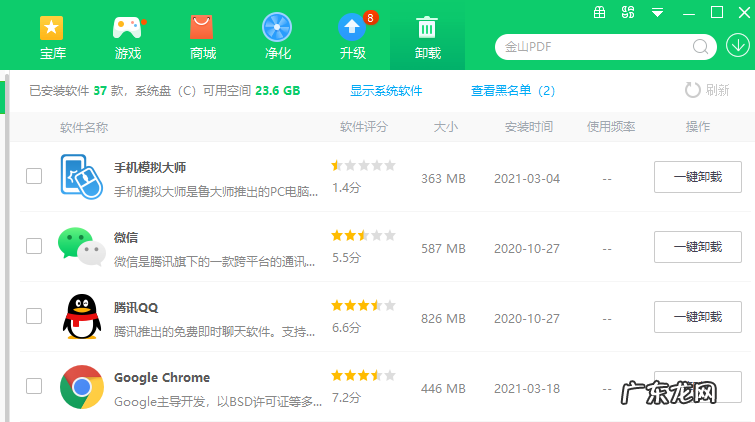Viewport: 755px width, 422px height.
Task: Click the red 8 badge on 升级
Action: coord(370,18)
